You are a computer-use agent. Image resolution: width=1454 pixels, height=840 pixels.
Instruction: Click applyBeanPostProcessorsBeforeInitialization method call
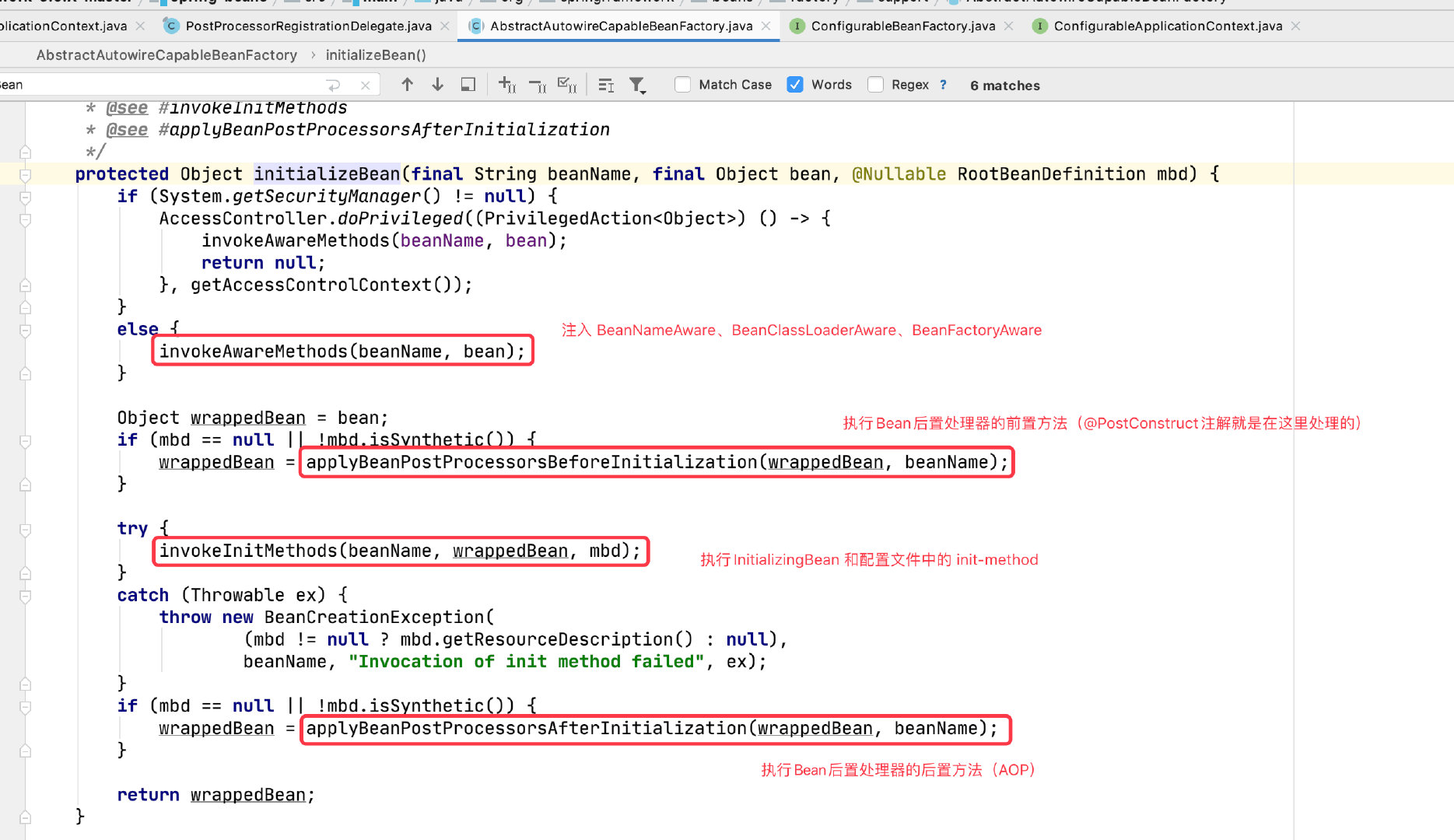coord(657,463)
